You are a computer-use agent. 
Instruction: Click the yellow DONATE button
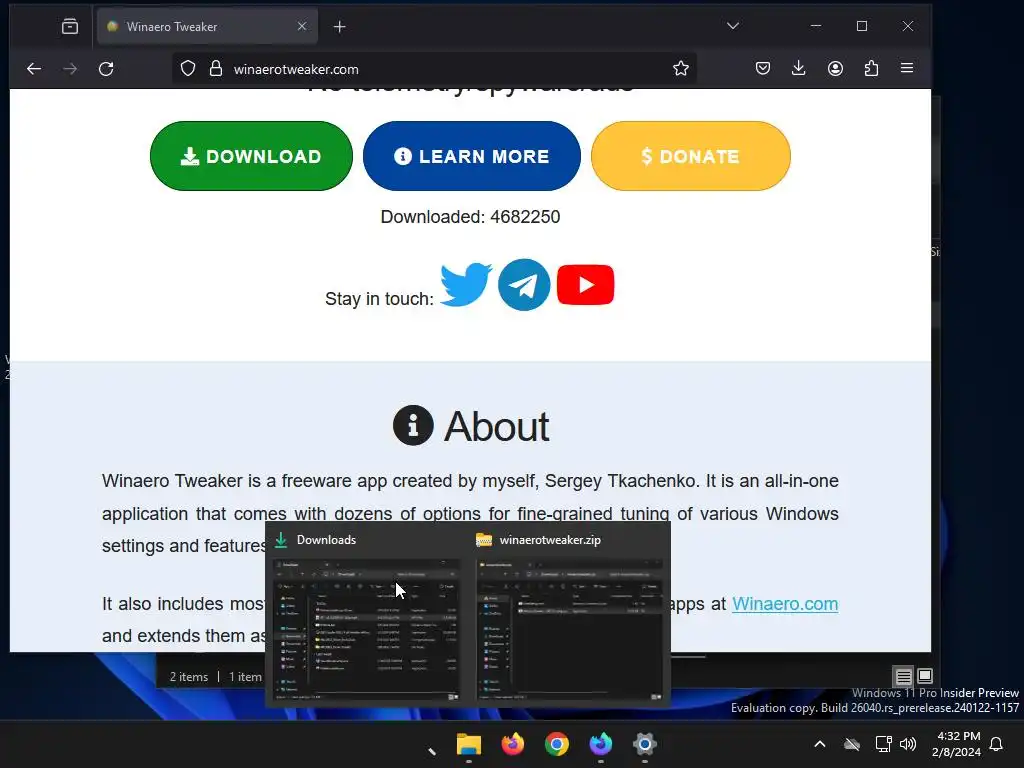[691, 156]
